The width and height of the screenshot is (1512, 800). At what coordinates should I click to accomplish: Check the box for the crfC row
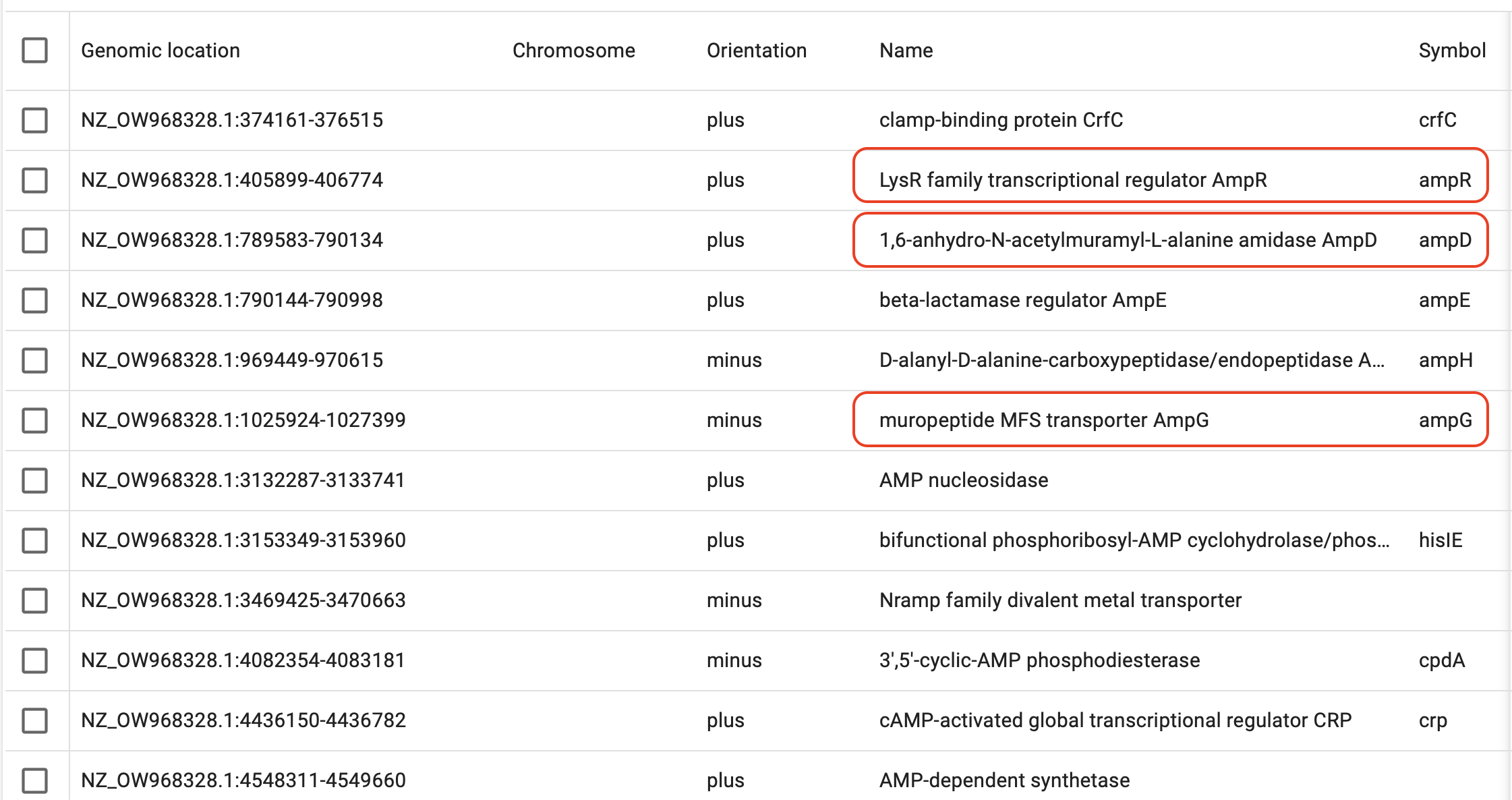click(x=34, y=120)
